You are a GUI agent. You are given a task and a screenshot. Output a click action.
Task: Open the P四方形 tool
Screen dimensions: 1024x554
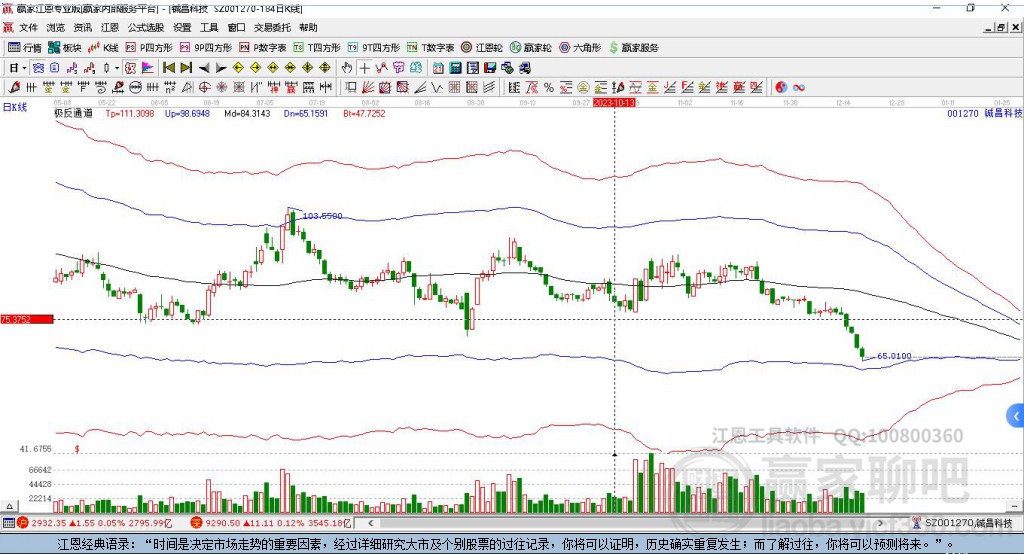pyautogui.click(x=149, y=48)
